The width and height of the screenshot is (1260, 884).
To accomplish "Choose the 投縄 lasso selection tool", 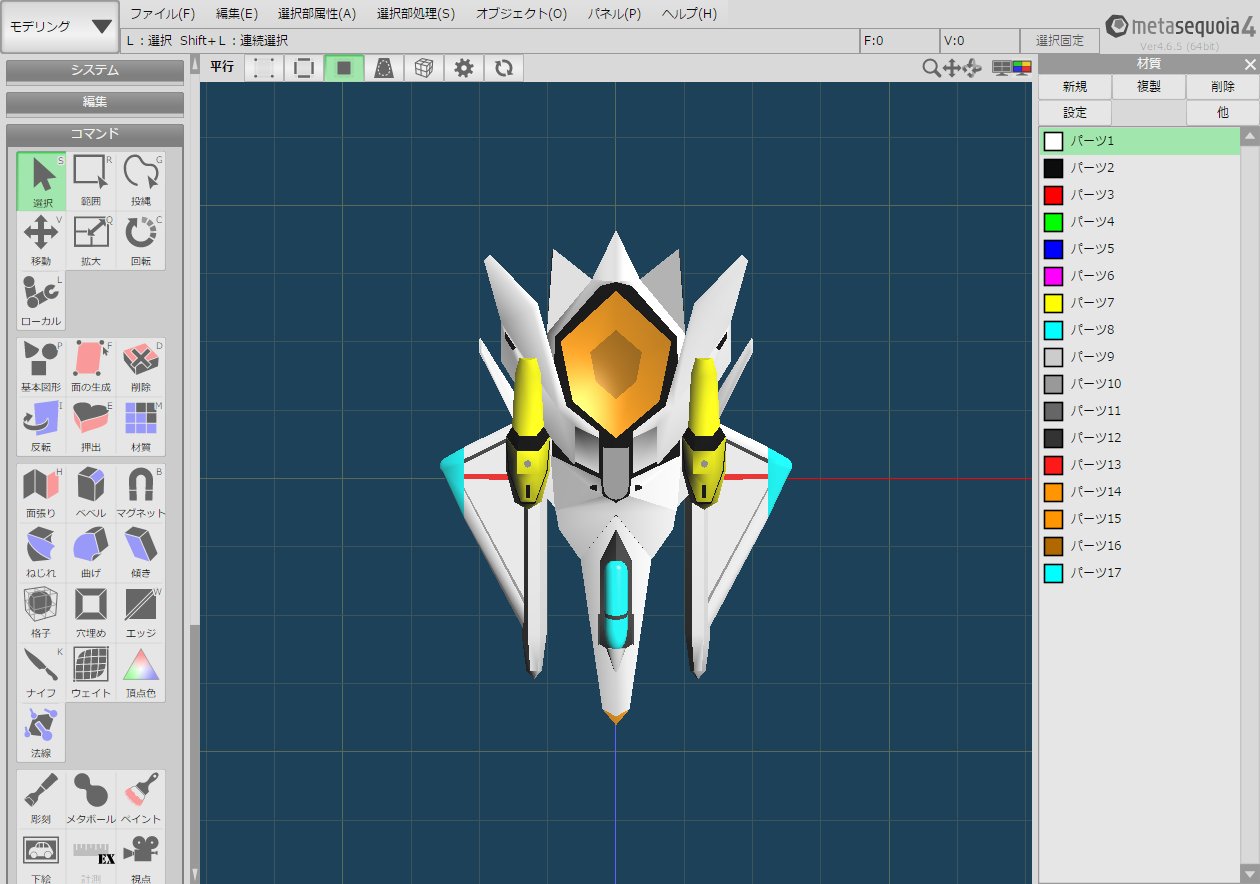I will coord(141,181).
